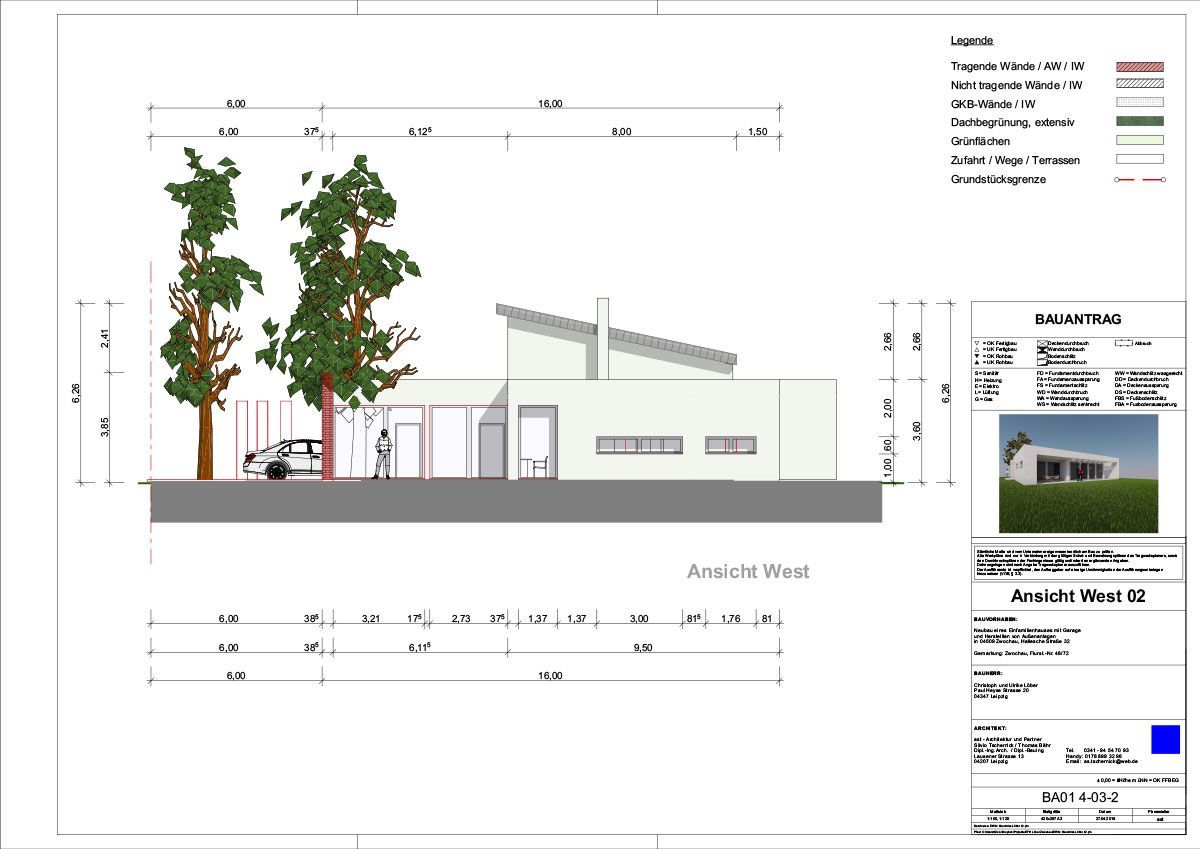The width and height of the screenshot is (1200, 849).
Task: Click the light green Grünflächen legend swatch
Action: pyautogui.click(x=1139, y=141)
